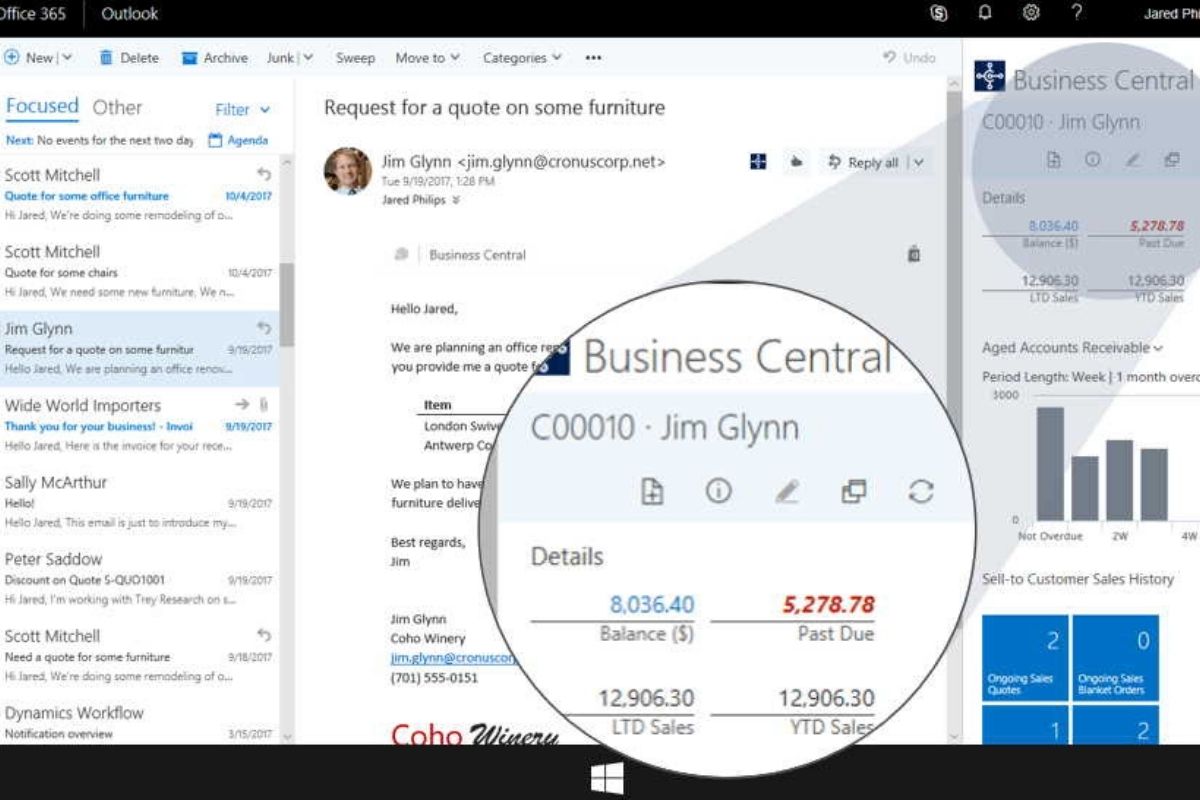Click the Not Overdue bar in the chart
This screenshot has width=1200, height=800.
[1050, 464]
